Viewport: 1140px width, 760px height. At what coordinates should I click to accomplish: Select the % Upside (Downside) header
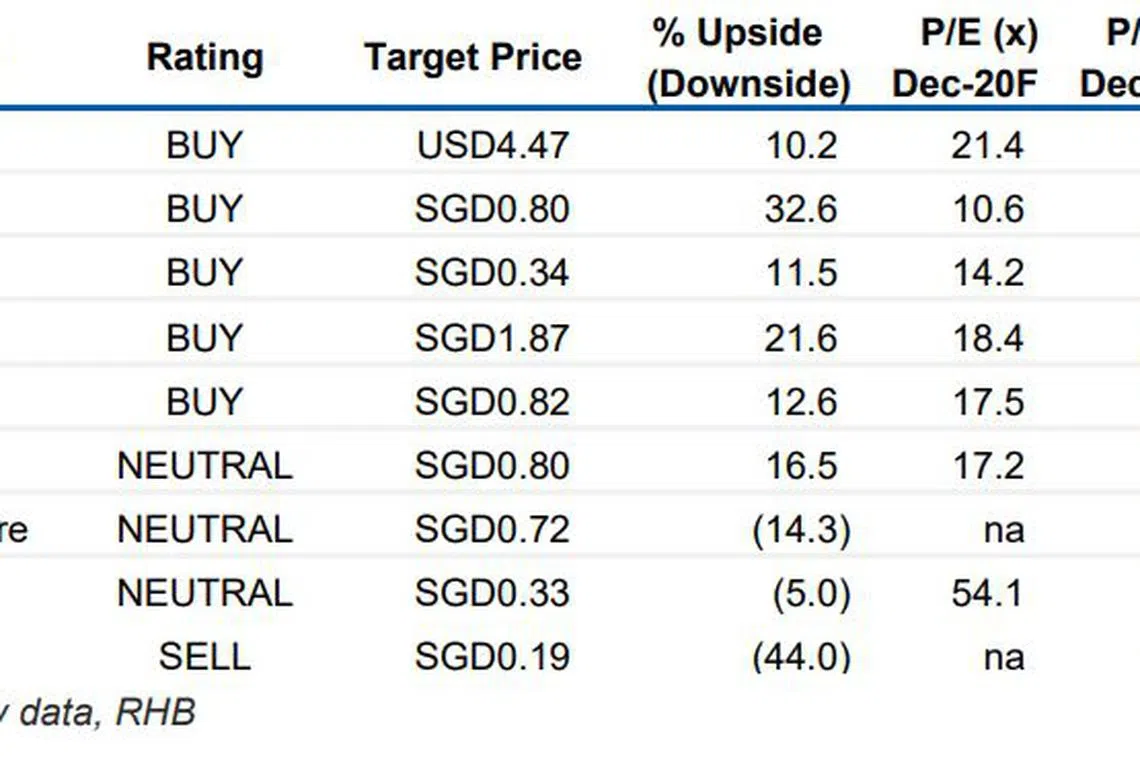pos(749,58)
